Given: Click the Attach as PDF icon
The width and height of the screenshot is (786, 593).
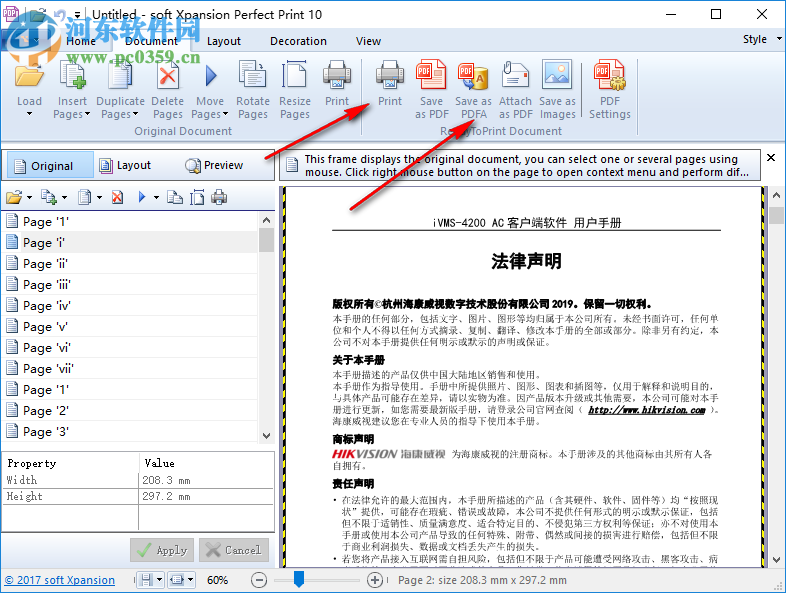Looking at the screenshot, I should tap(515, 76).
